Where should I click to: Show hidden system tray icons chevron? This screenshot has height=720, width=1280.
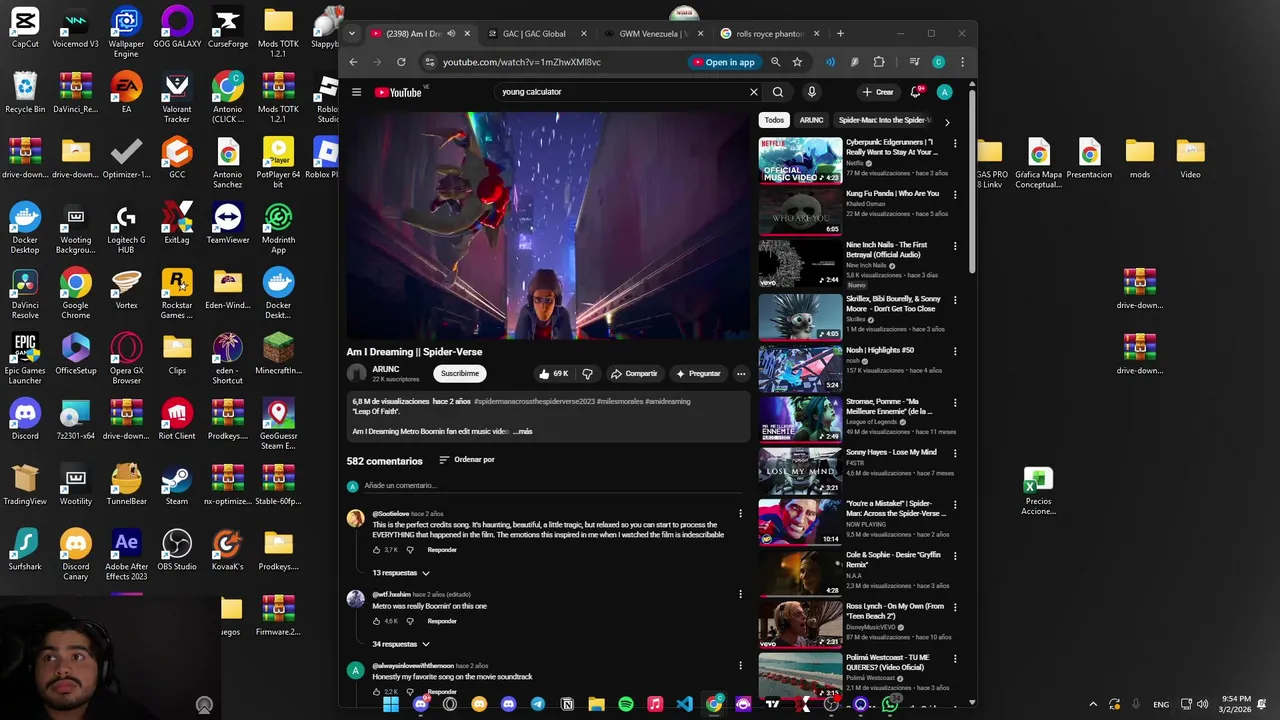pos(1093,704)
